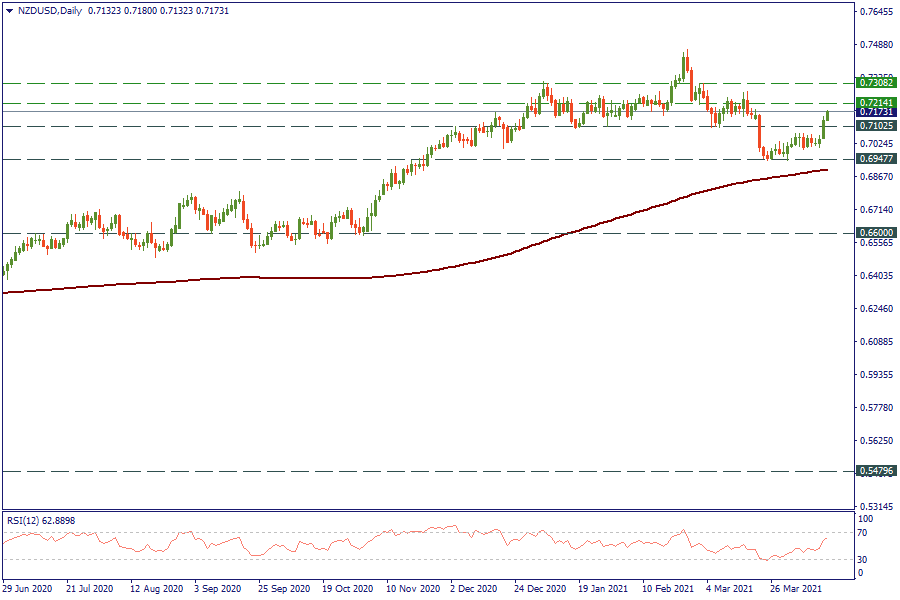The width and height of the screenshot is (900, 600).
Task: Click the 0.76465 price axis label
Action: pyautogui.click(x=876, y=12)
